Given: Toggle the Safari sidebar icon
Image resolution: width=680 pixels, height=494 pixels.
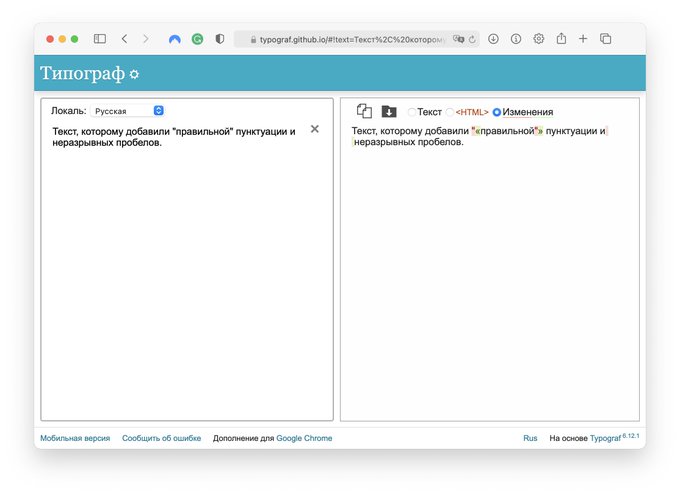Looking at the screenshot, I should [x=100, y=39].
